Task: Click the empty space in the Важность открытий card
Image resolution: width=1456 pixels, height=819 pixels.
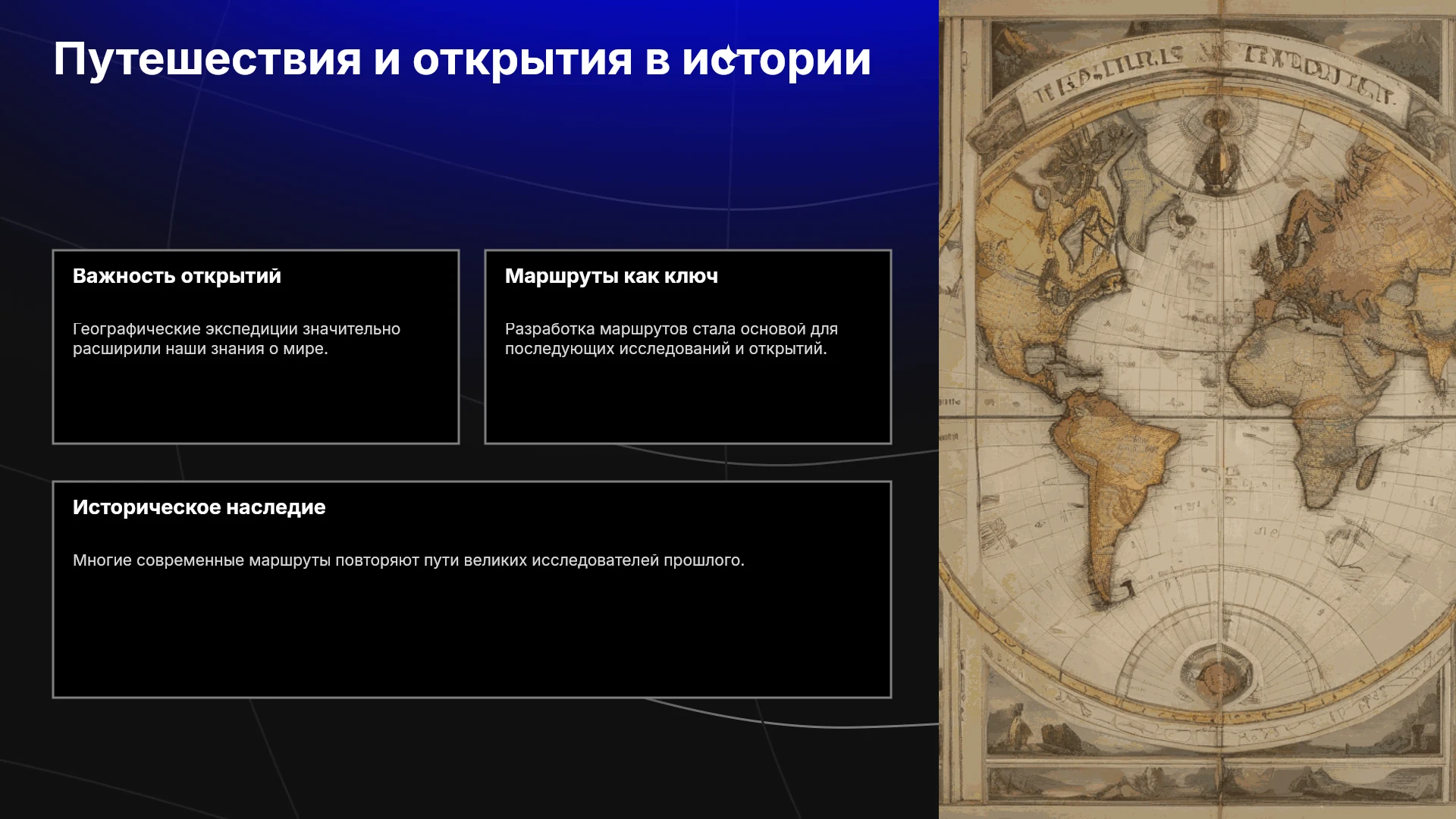Action: 256,402
